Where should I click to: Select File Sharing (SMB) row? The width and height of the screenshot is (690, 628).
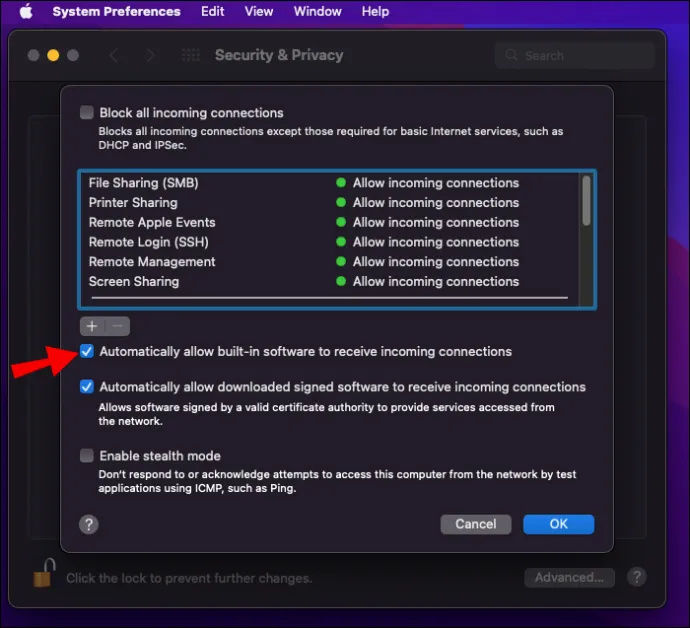(x=328, y=183)
